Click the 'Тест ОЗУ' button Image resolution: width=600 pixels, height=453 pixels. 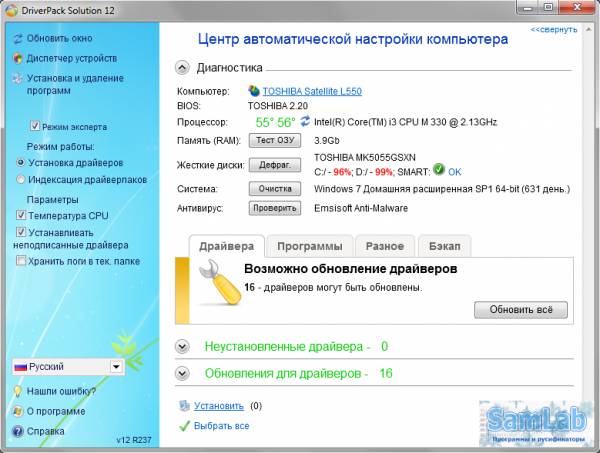click(275, 140)
